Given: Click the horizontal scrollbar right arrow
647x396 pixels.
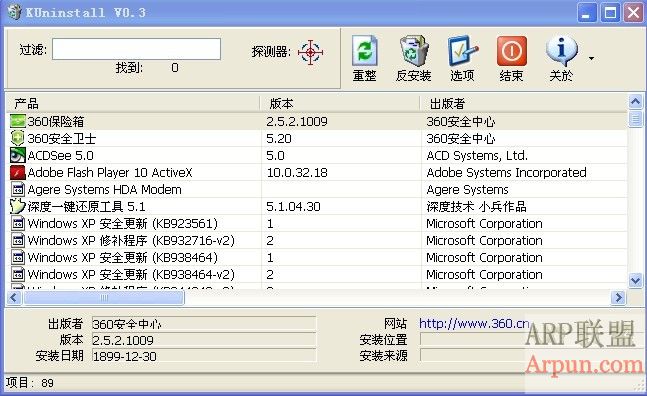Looking at the screenshot, I should click(619, 297).
